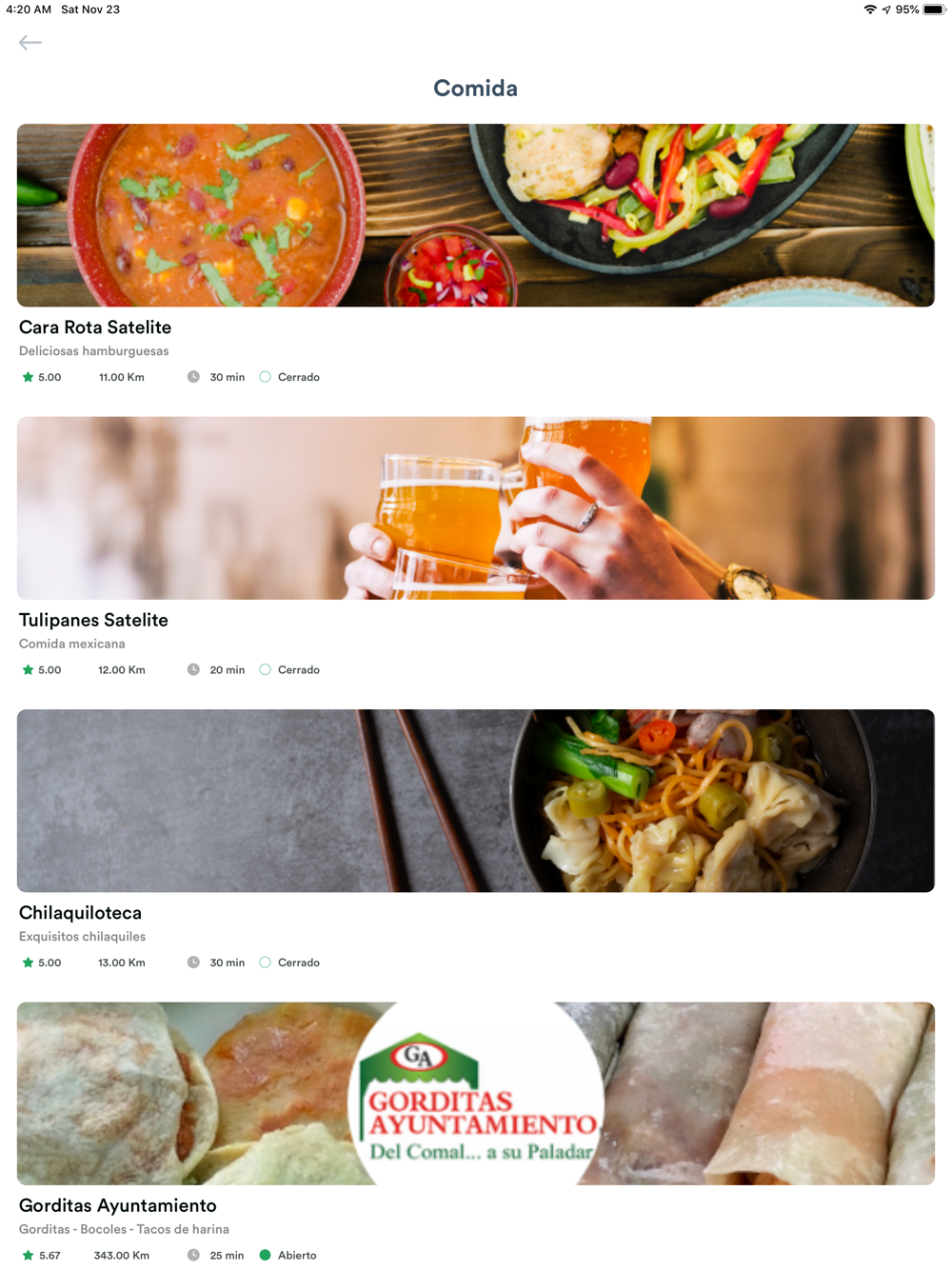Click the clock icon beside 20 min
952x1270 pixels.
[193, 669]
